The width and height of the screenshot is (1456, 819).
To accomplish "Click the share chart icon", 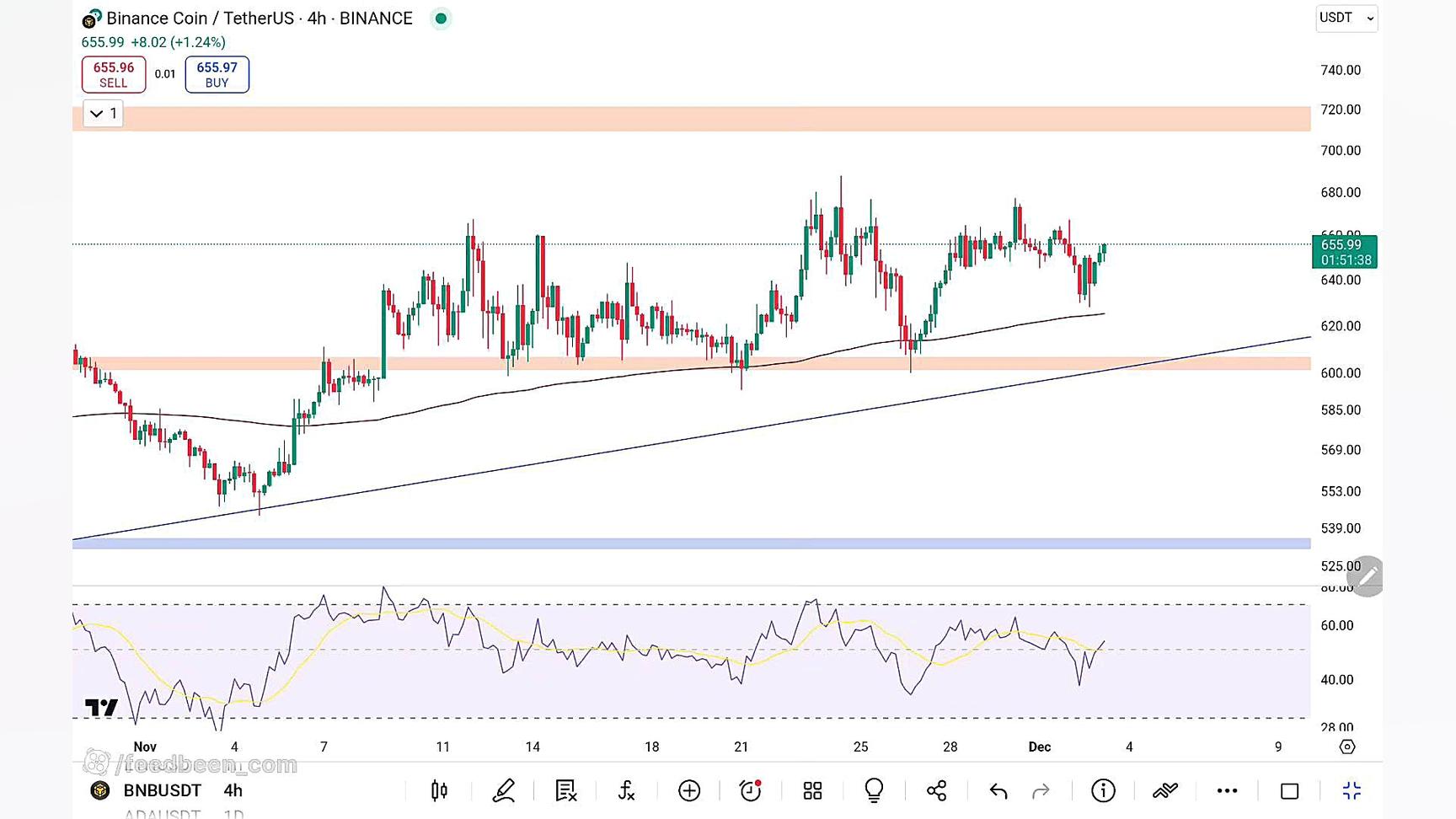I will [x=936, y=790].
